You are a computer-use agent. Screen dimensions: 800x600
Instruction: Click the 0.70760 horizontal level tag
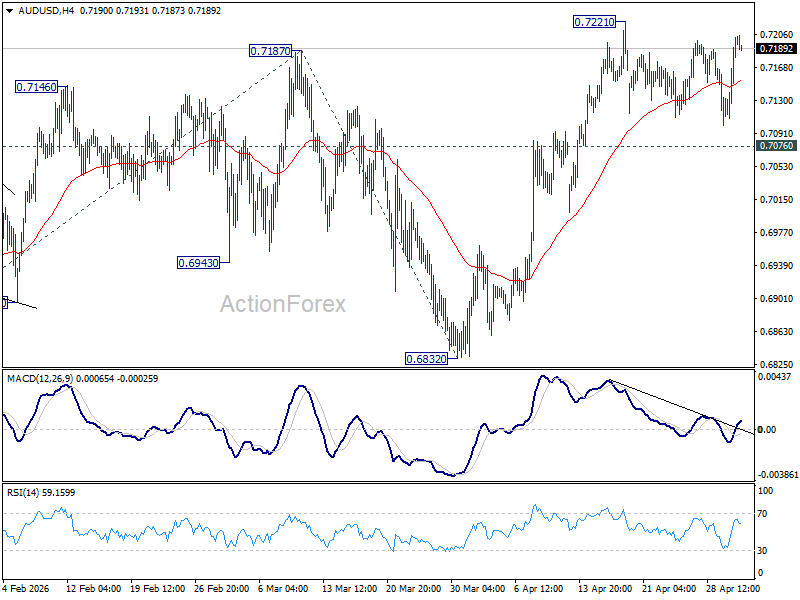tap(776, 146)
